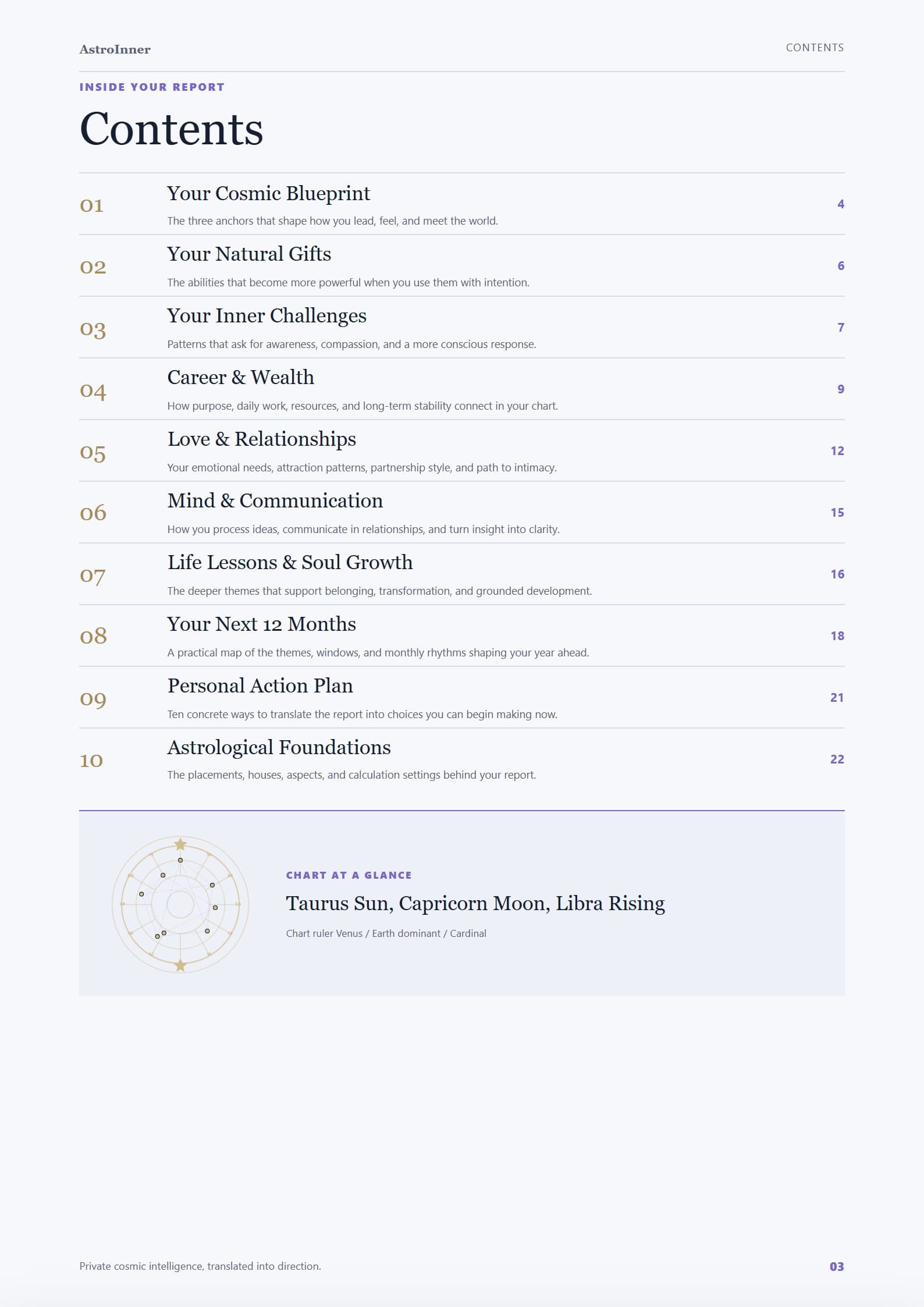Click page number 22 in contents list
Screen dimensions: 924x1307
click(837, 759)
